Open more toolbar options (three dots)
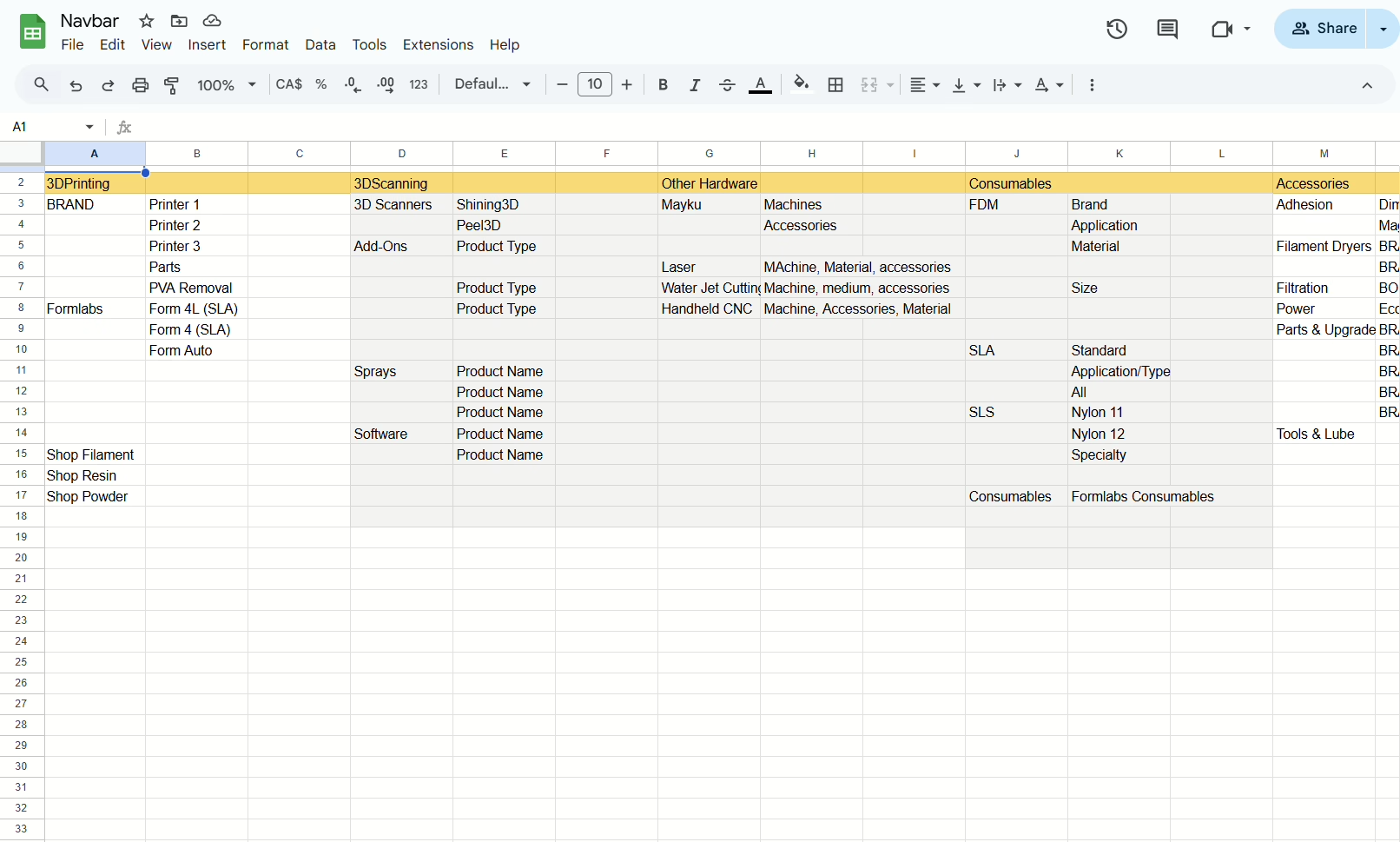Image resolution: width=1400 pixels, height=842 pixels. pos(1092,85)
